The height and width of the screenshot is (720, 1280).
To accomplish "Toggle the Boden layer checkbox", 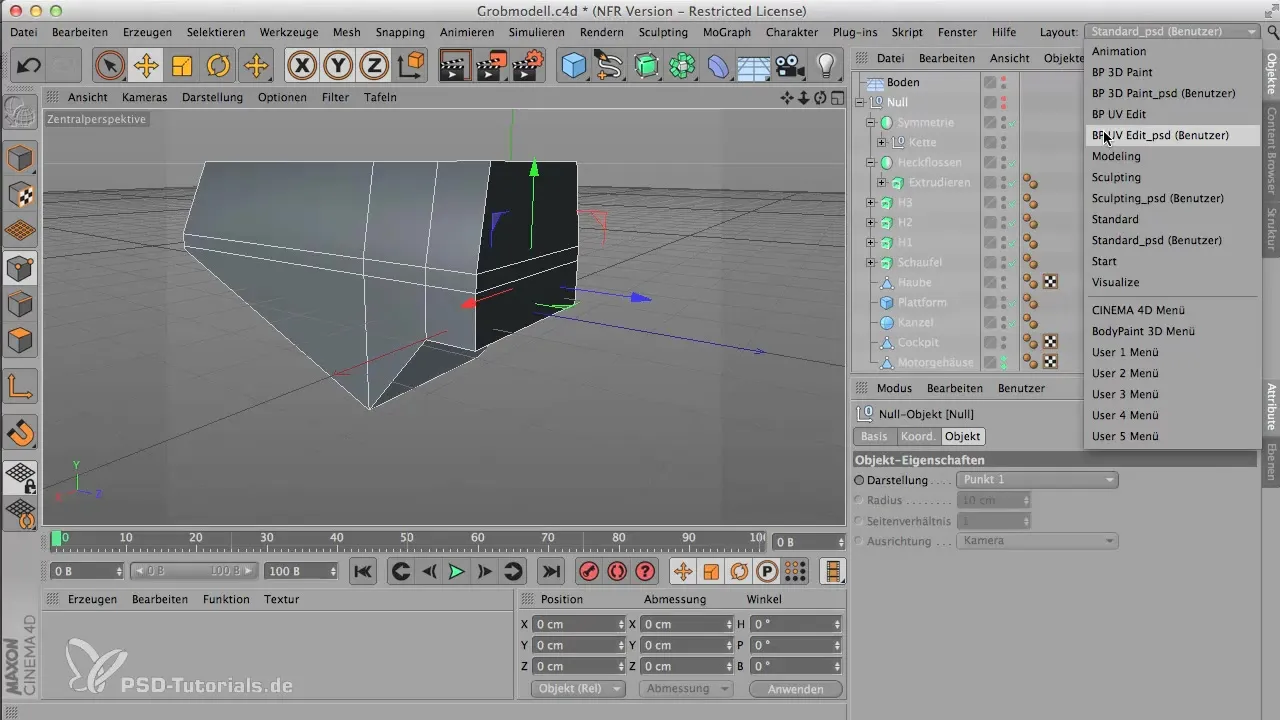I will click(989, 82).
